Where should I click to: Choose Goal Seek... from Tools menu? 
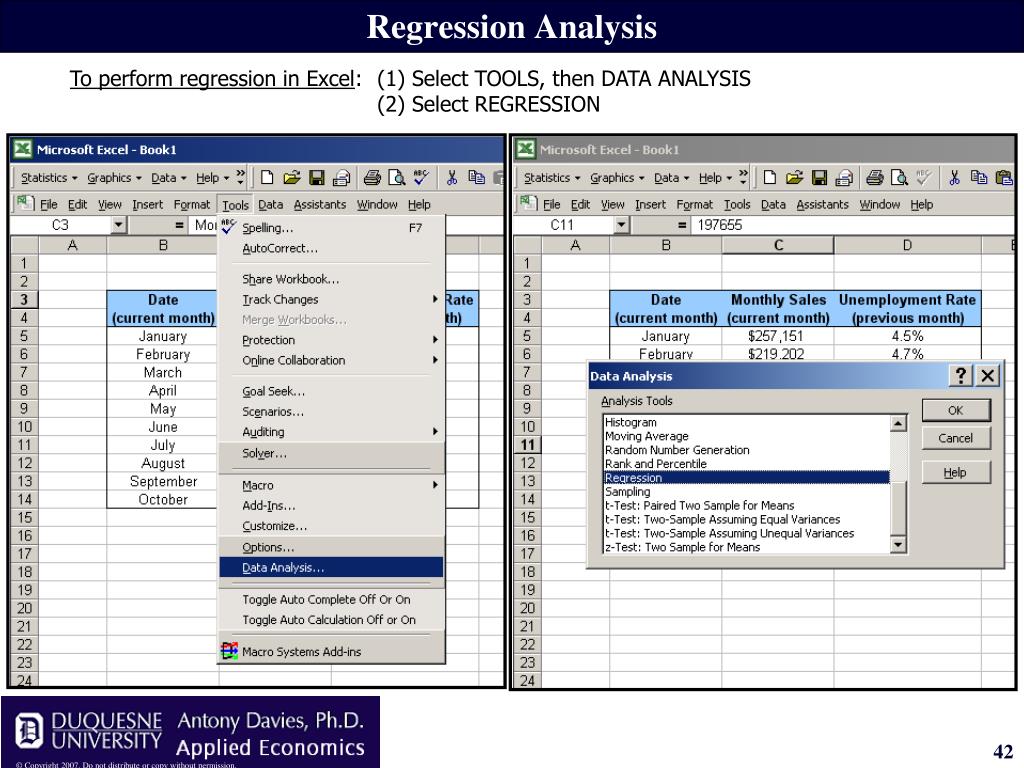pyautogui.click(x=331, y=391)
